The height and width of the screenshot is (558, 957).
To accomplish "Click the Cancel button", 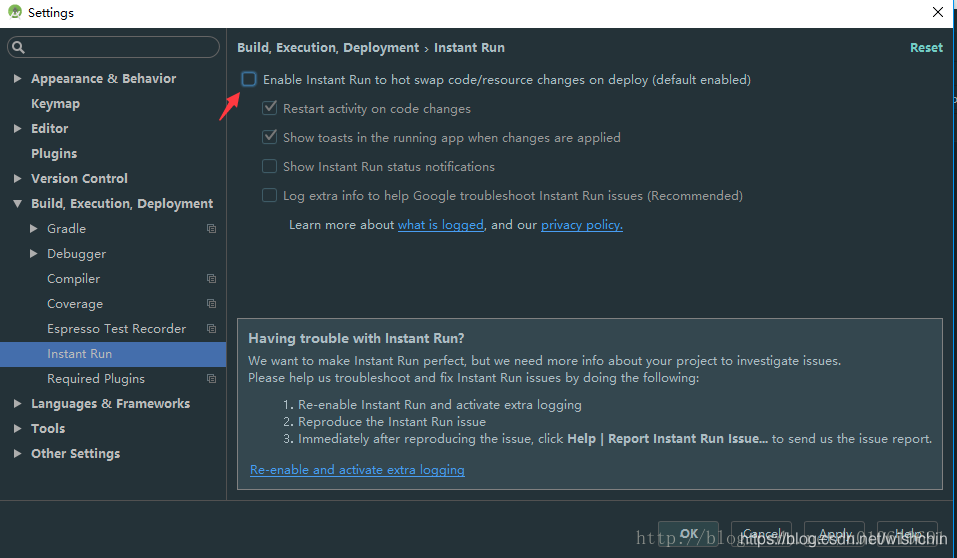I will 761,534.
